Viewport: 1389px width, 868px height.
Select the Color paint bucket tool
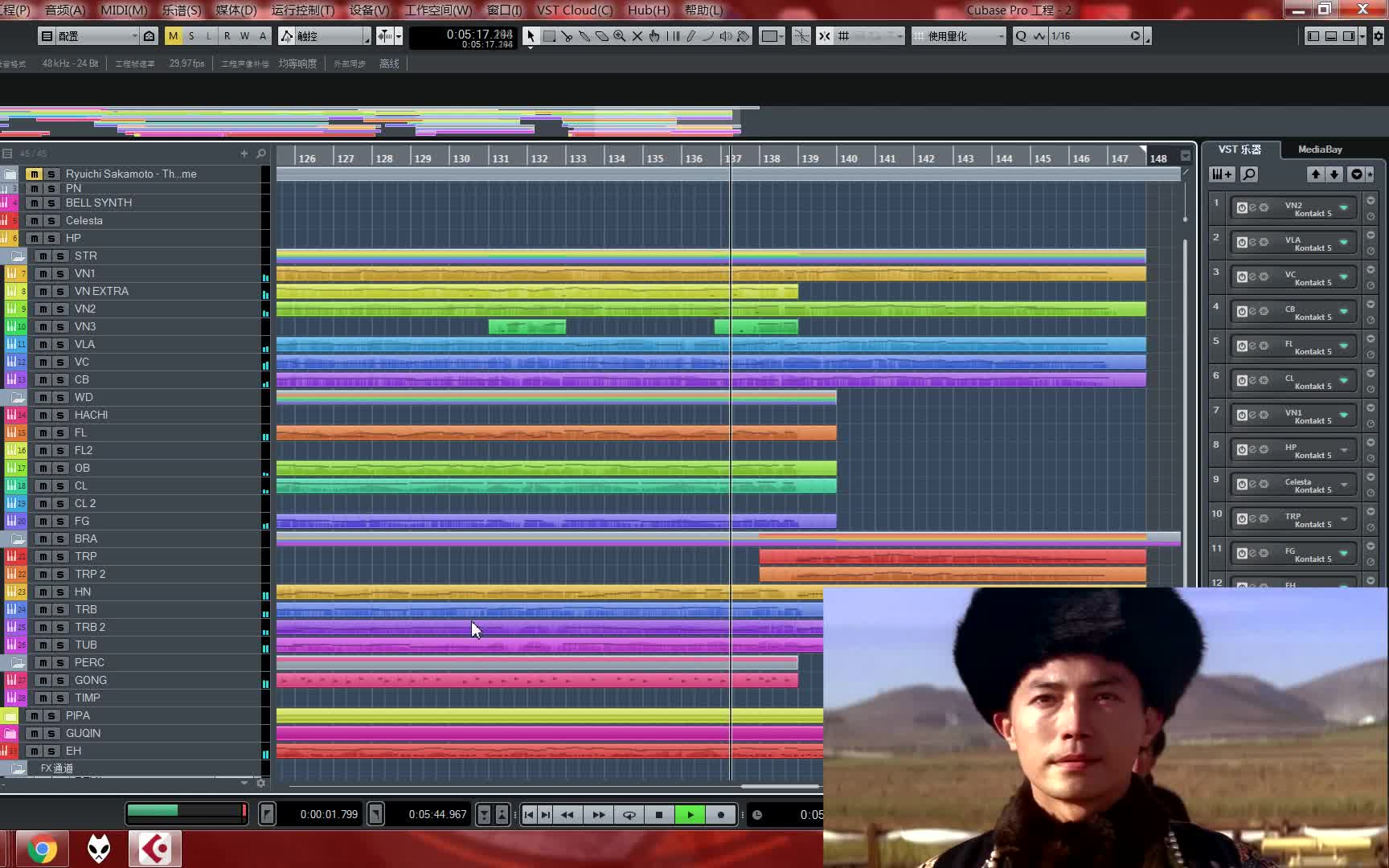coord(744,36)
